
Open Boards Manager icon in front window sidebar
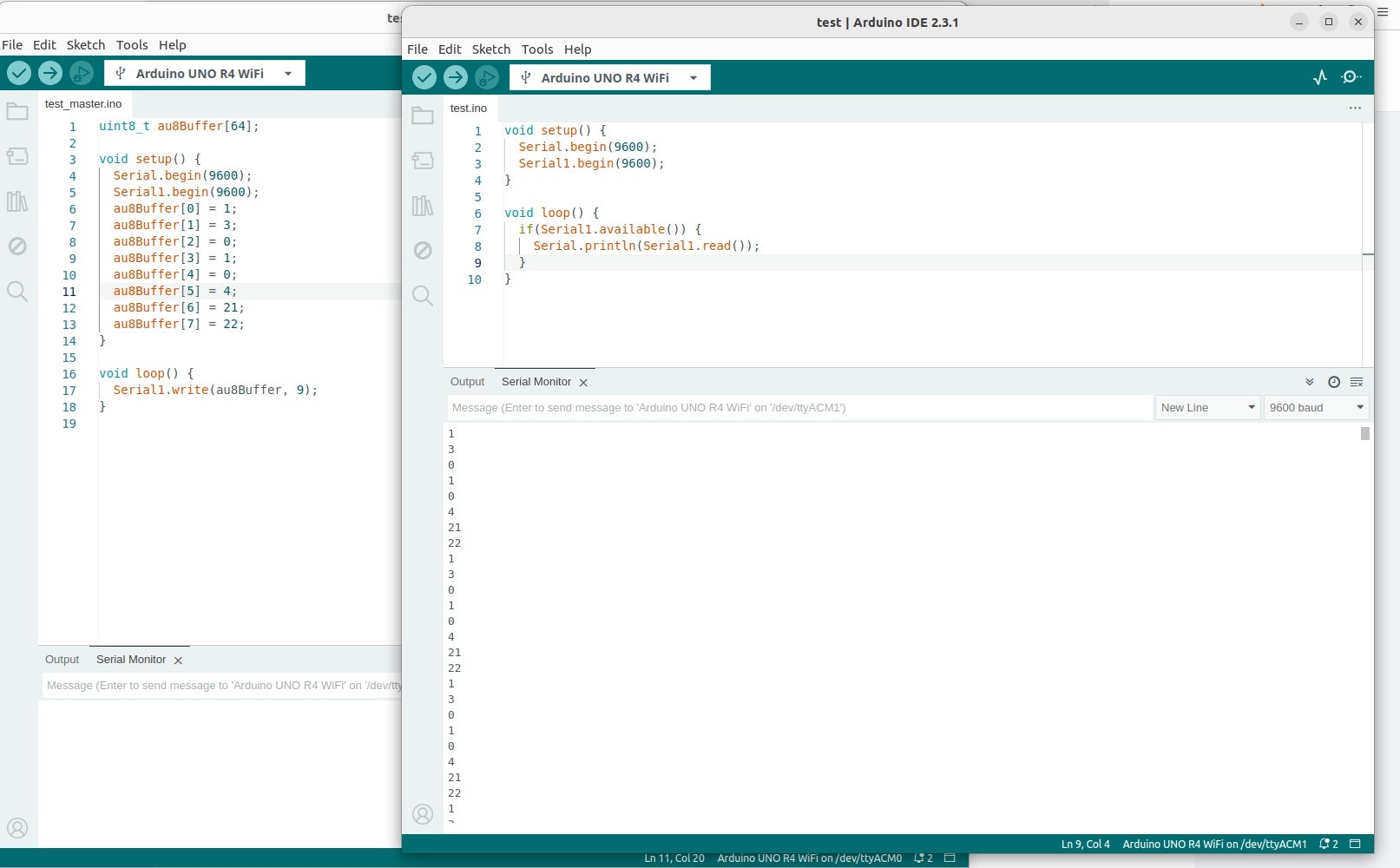pos(423,161)
